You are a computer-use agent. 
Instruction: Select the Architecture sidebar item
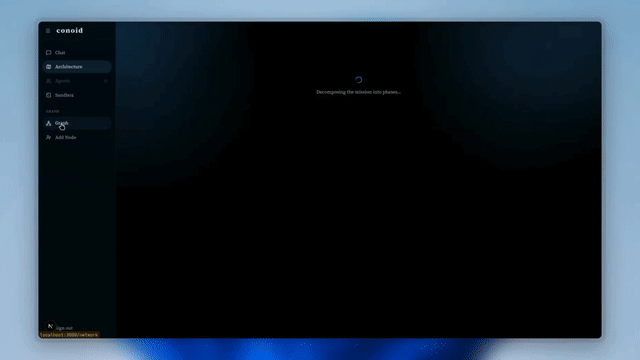77,67
